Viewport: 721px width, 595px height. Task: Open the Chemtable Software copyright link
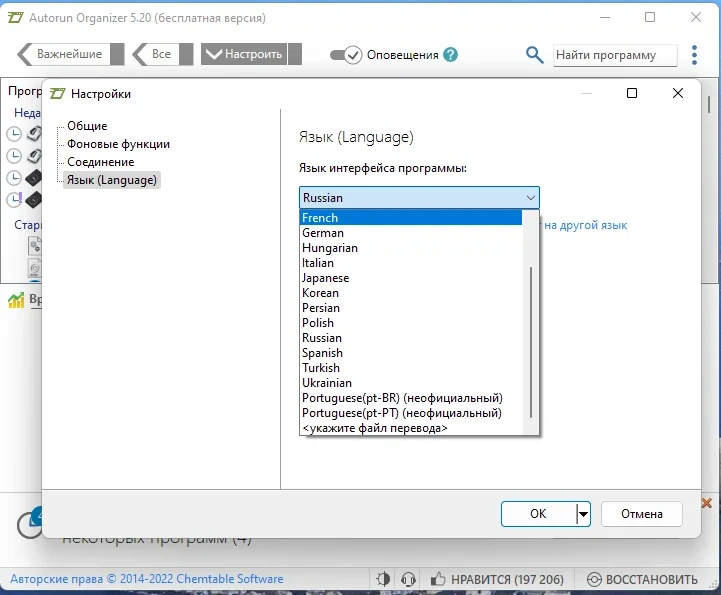147,579
